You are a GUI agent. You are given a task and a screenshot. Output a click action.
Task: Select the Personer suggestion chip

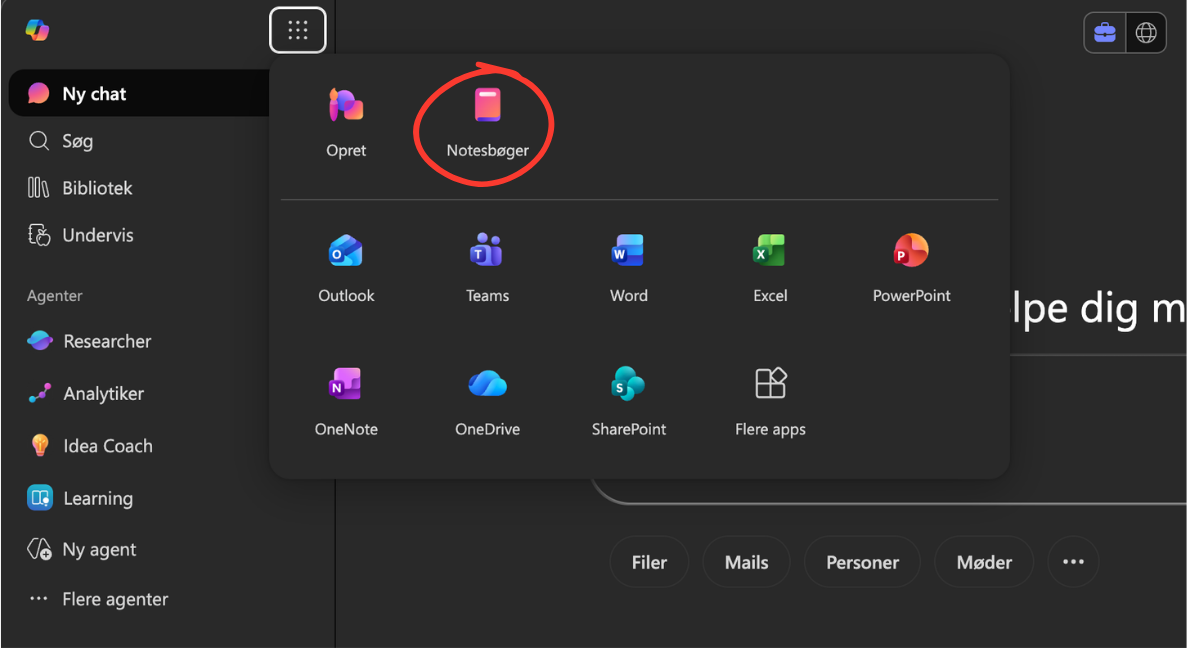862,562
